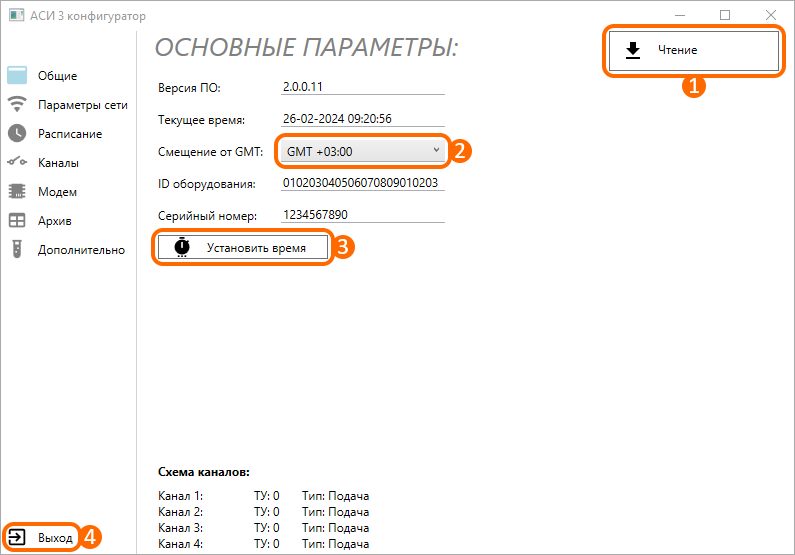Click the Канал 3: row label
This screenshot has width=795, height=555.
pyautogui.click(x=180, y=528)
